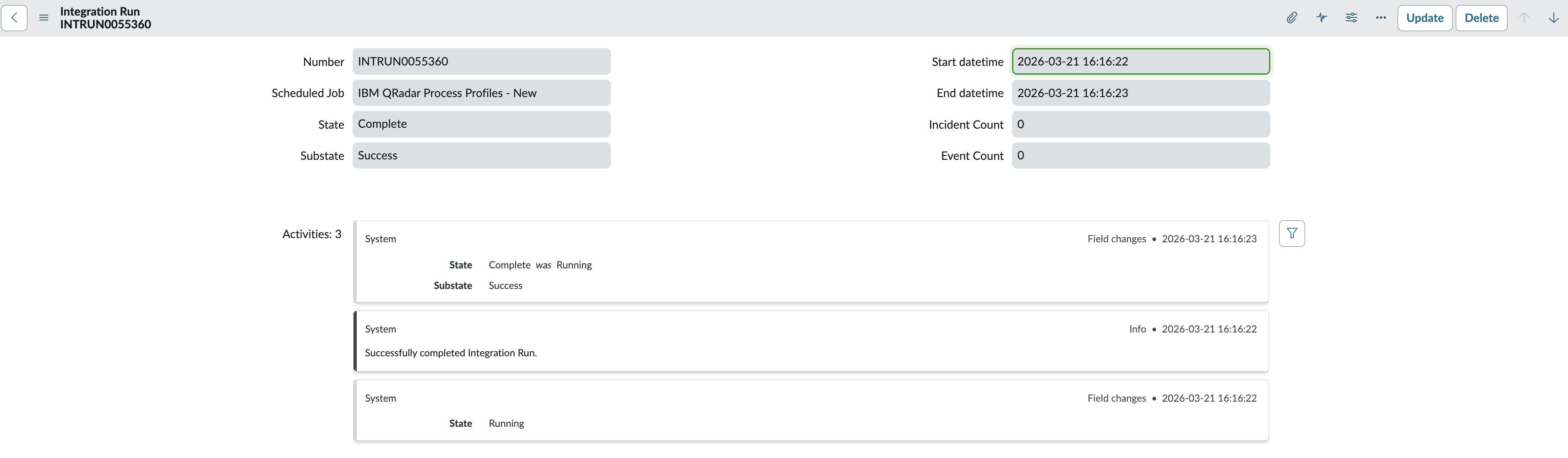Open the paperclip attachments manager
The height and width of the screenshot is (458, 1568).
(1291, 18)
